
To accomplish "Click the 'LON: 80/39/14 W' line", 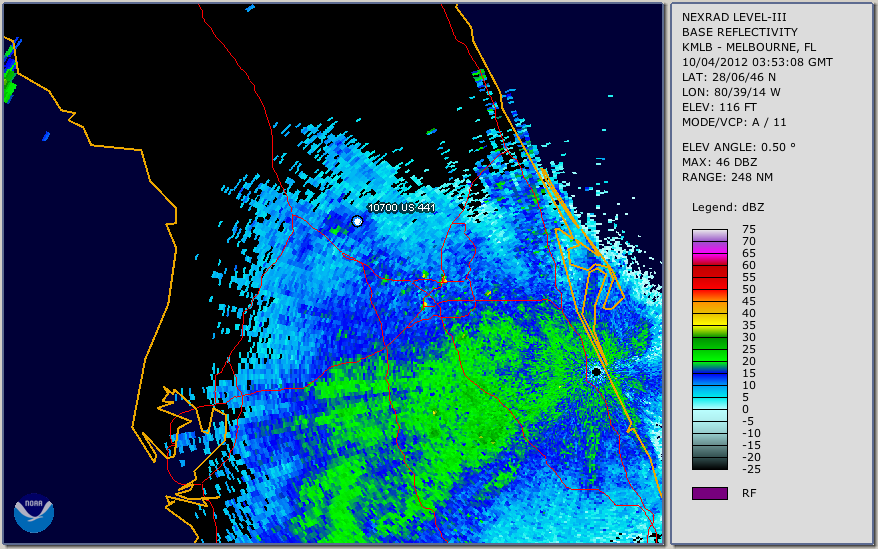I will pyautogui.click(x=731, y=92).
